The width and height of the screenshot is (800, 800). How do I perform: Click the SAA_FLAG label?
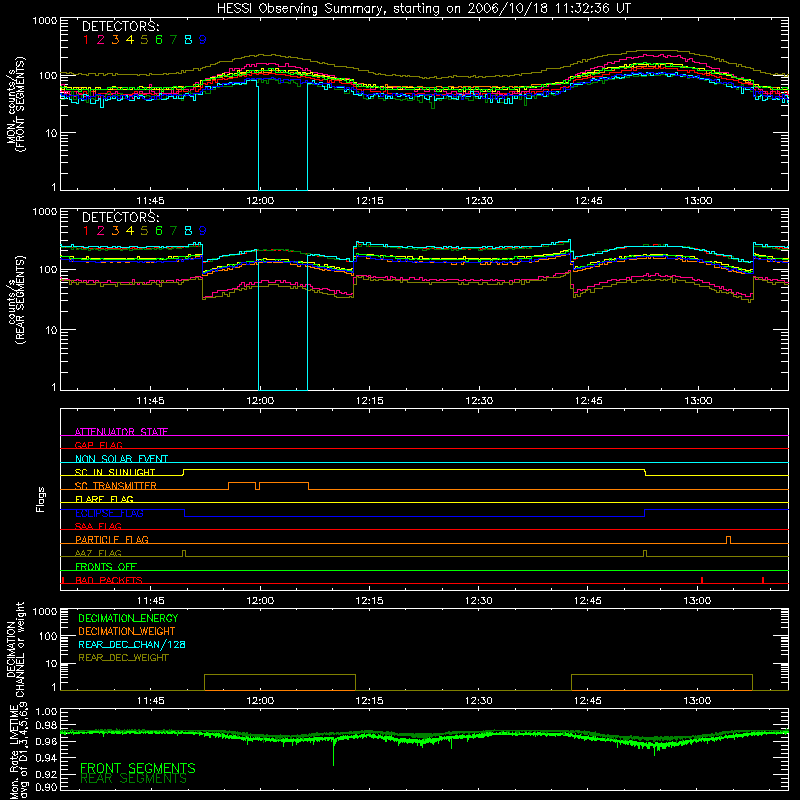[x=98, y=527]
